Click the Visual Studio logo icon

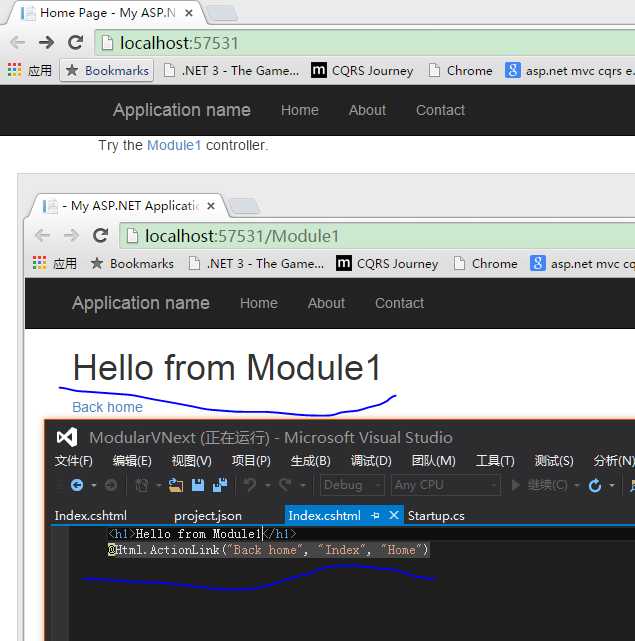click(67, 437)
